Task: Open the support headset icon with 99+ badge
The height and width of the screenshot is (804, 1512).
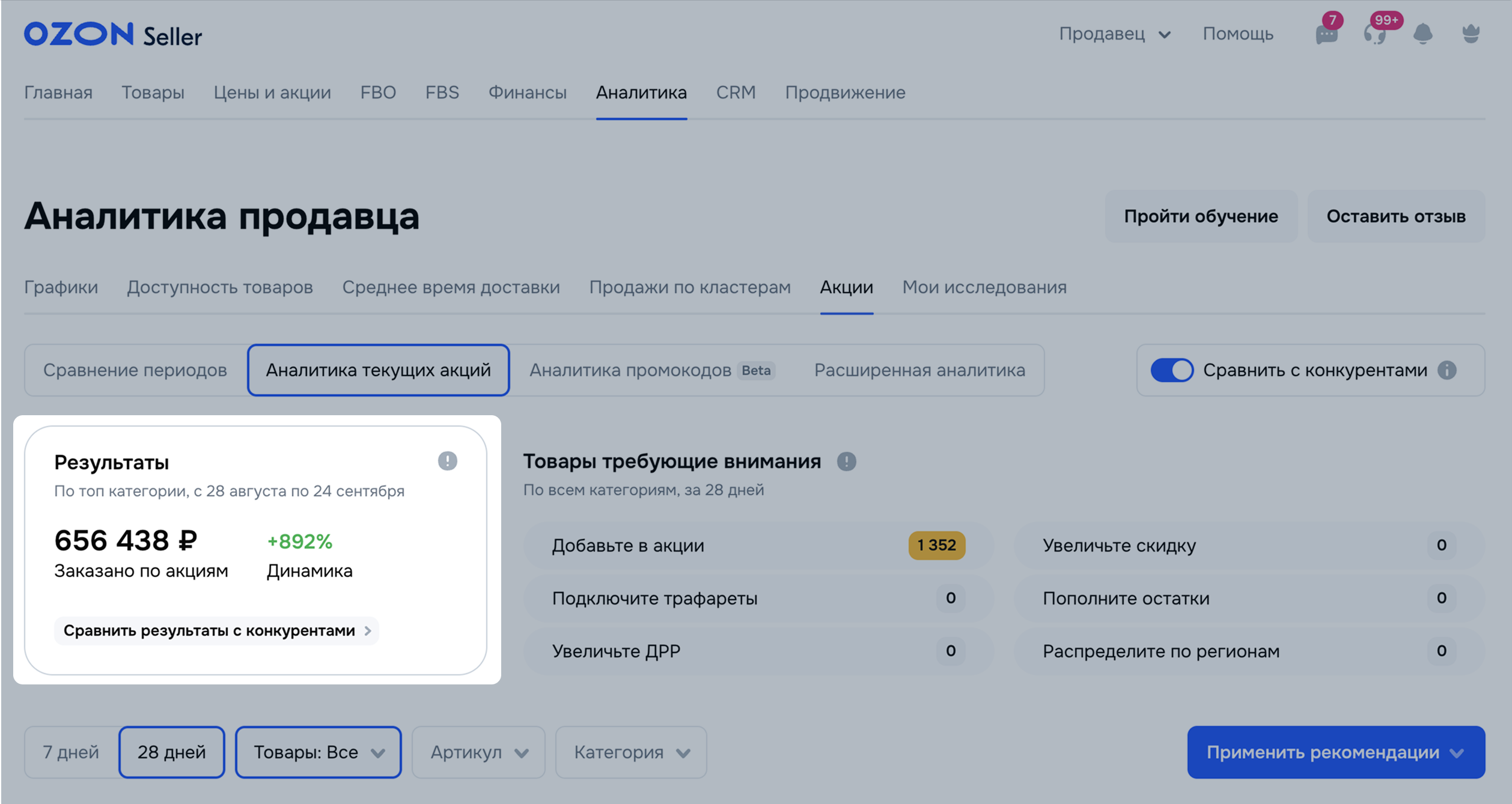Action: [1375, 34]
